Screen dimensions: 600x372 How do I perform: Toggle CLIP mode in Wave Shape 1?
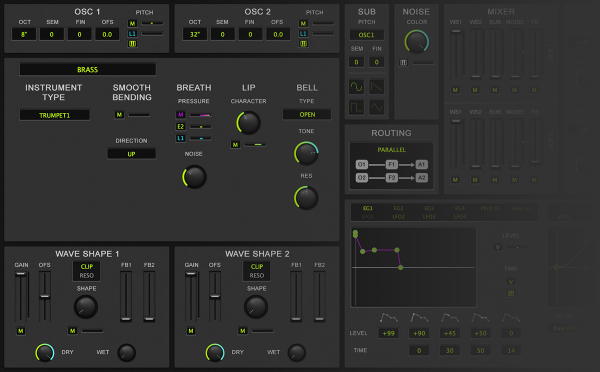point(86,267)
